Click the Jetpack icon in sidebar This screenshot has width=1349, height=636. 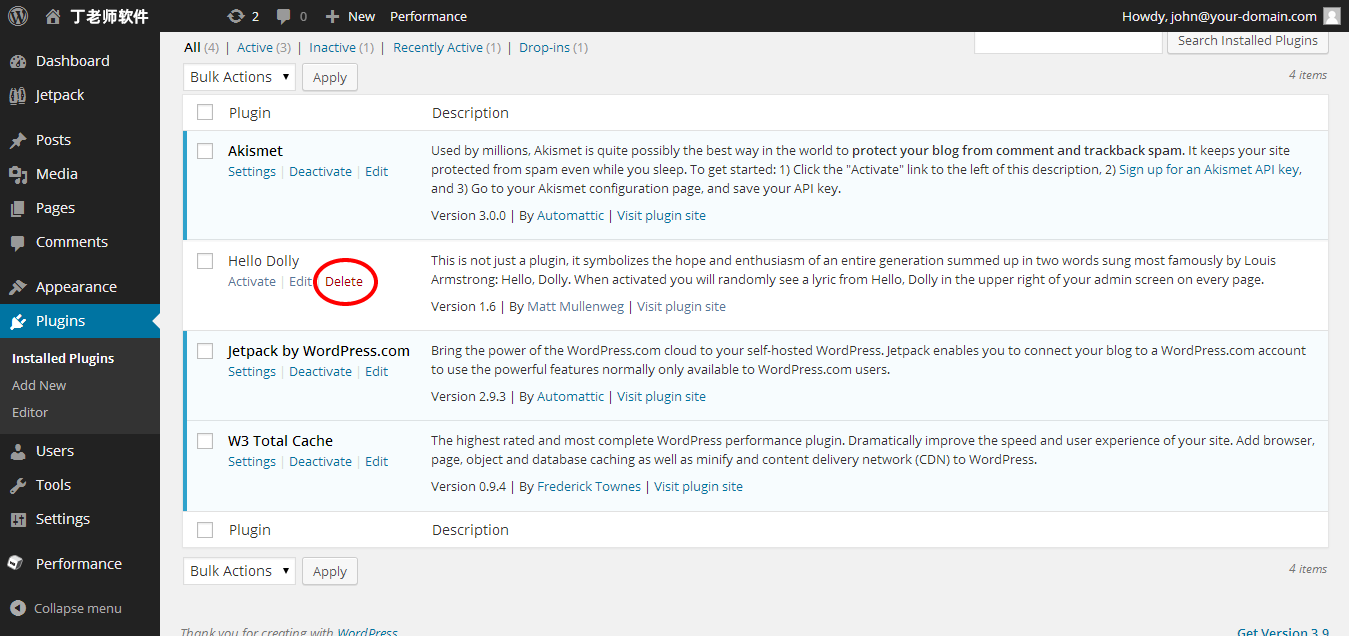(17, 95)
